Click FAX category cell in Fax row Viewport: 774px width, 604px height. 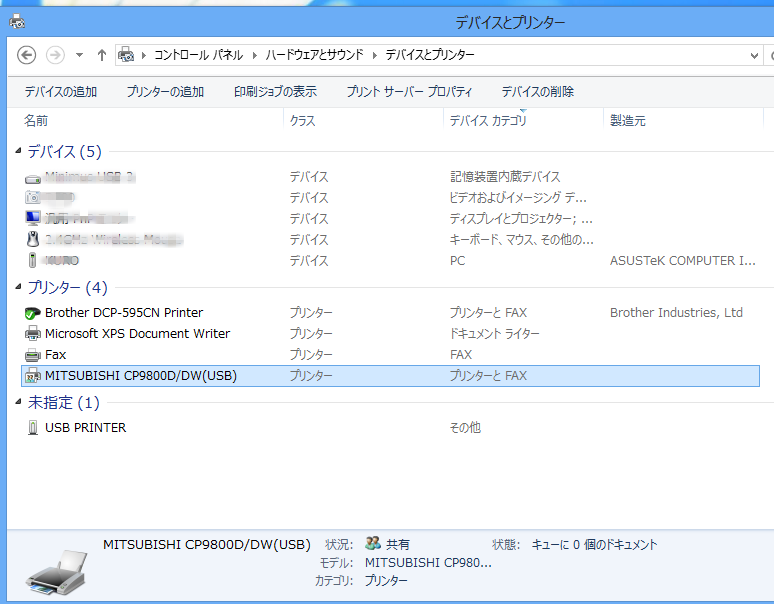(461, 354)
